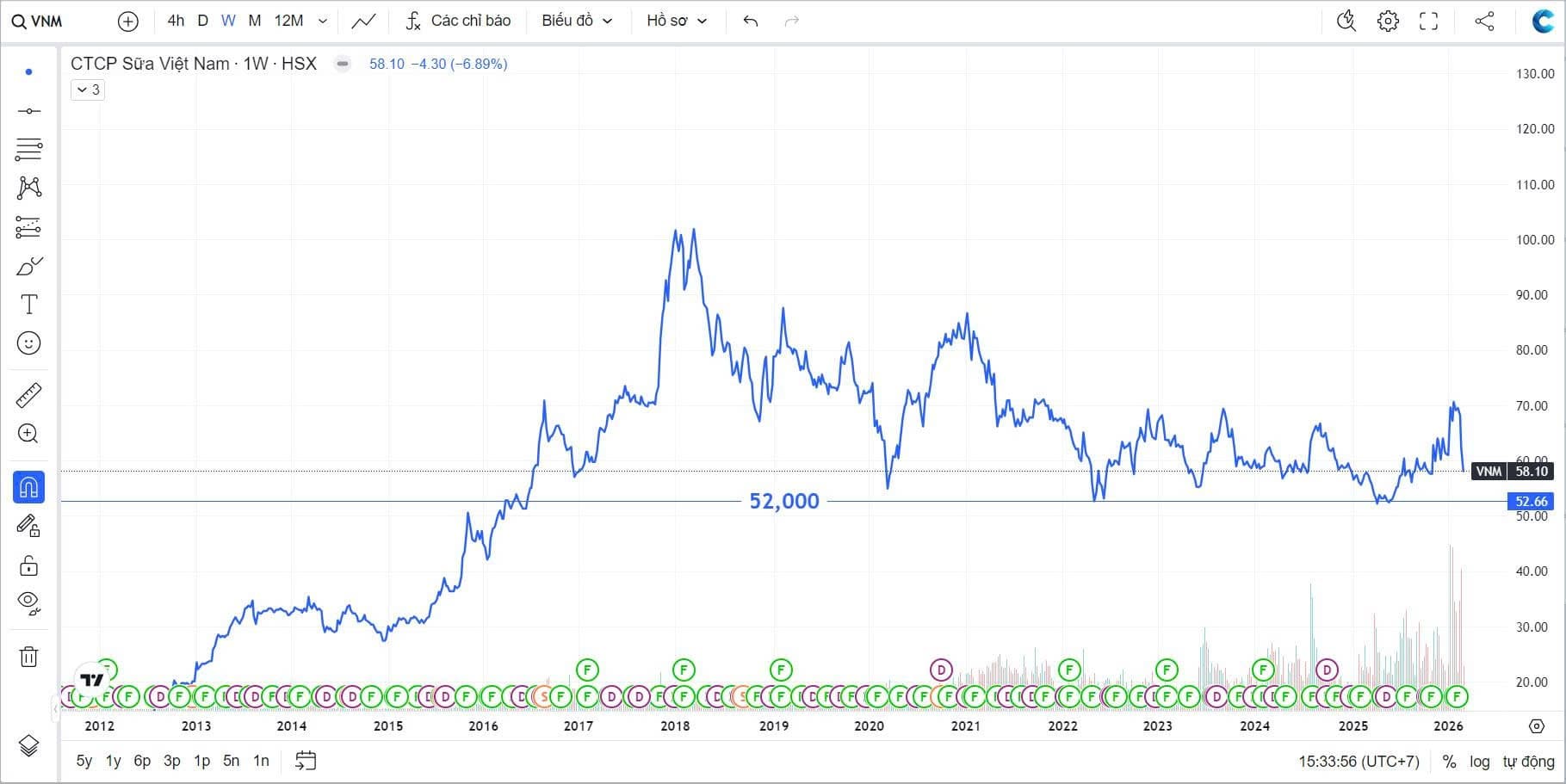Hide all drawings with eye icon
Image resolution: width=1566 pixels, height=784 pixels.
28,604
